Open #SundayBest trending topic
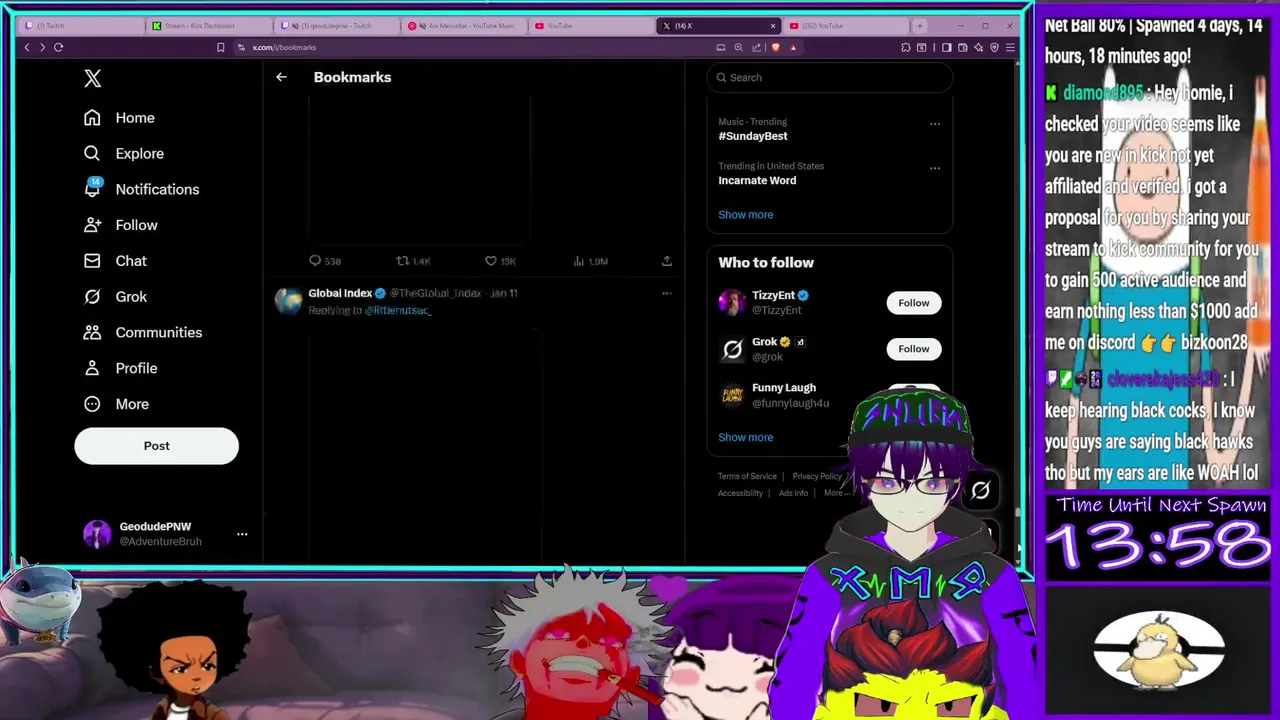 (x=753, y=136)
